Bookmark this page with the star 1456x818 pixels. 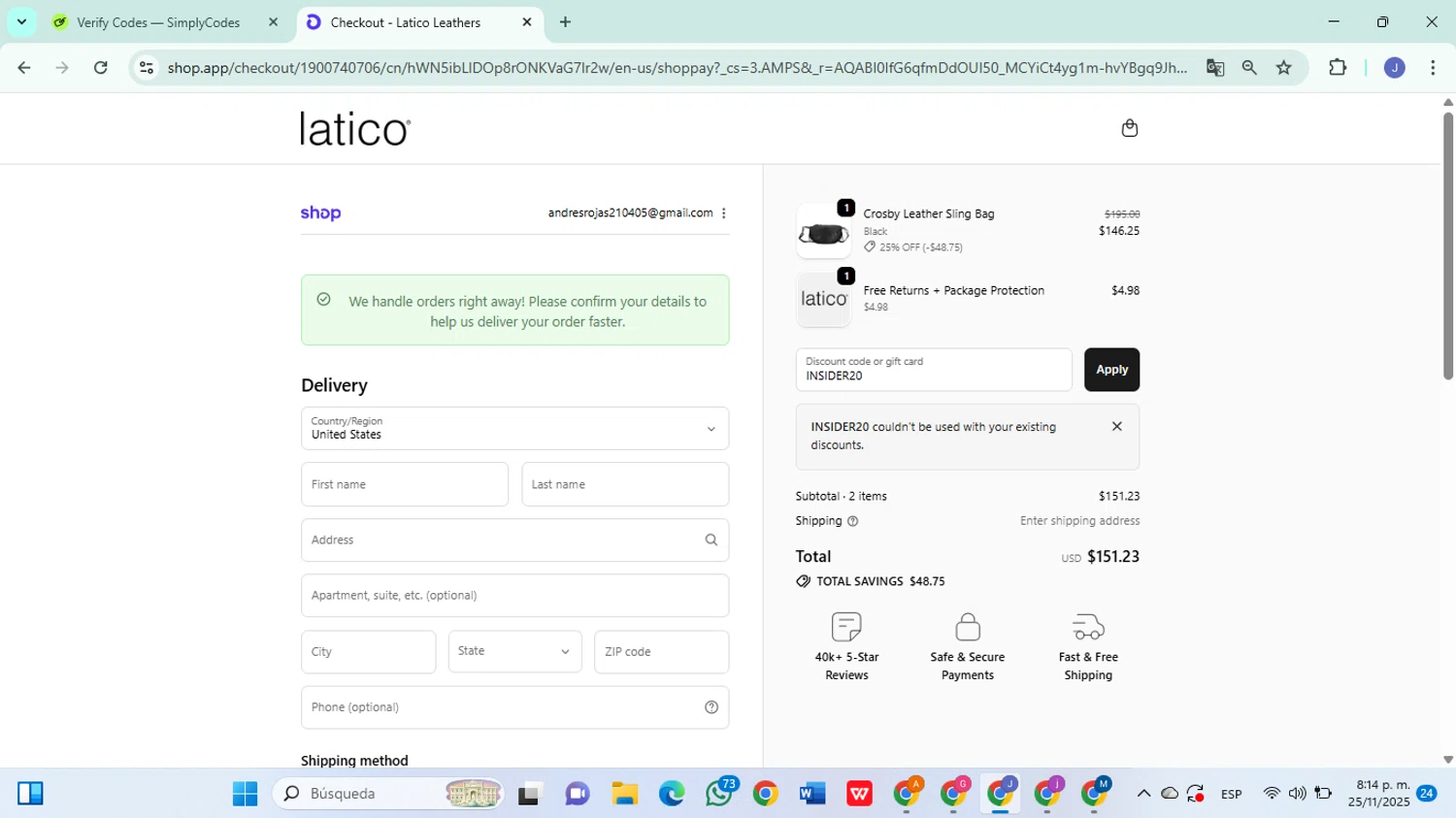click(x=1284, y=68)
